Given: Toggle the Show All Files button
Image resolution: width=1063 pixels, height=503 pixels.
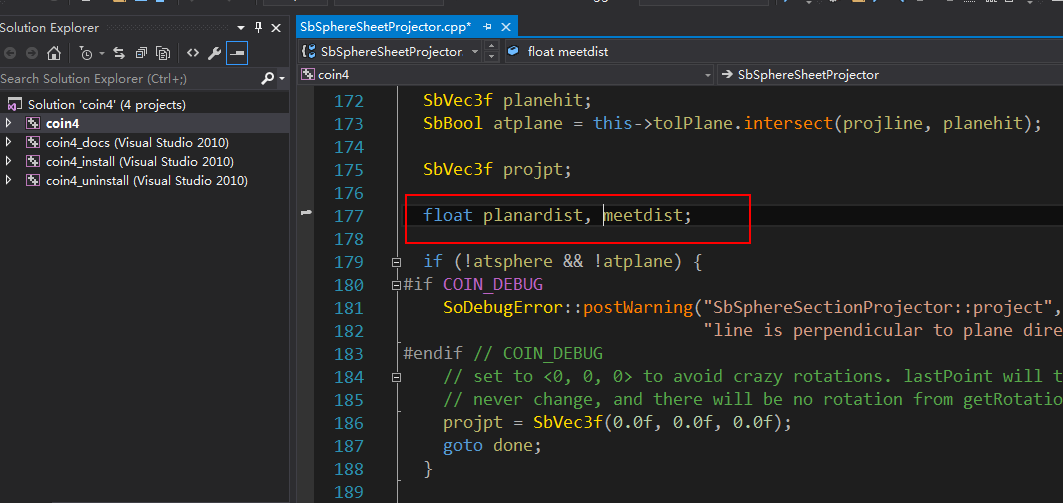Looking at the screenshot, I should pyautogui.click(x=164, y=53).
